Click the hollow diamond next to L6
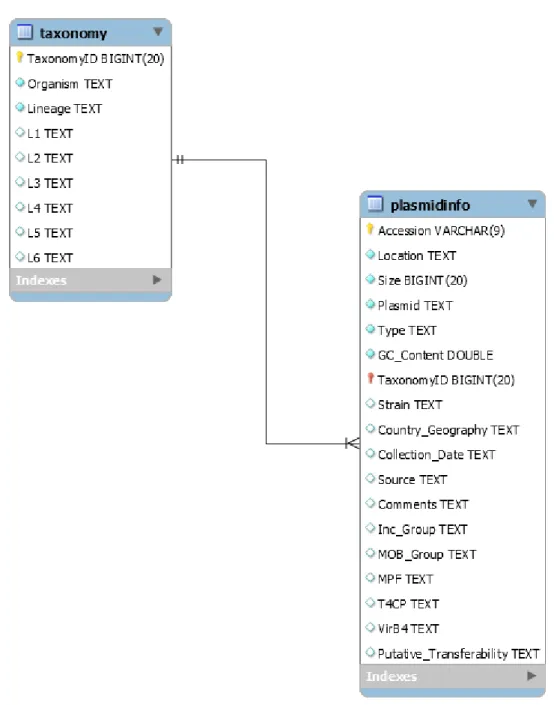Screen dimensions: 554x705 20,256
